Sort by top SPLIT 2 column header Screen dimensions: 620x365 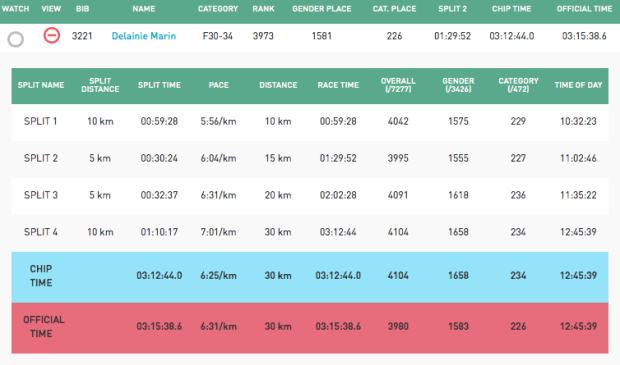coord(452,9)
